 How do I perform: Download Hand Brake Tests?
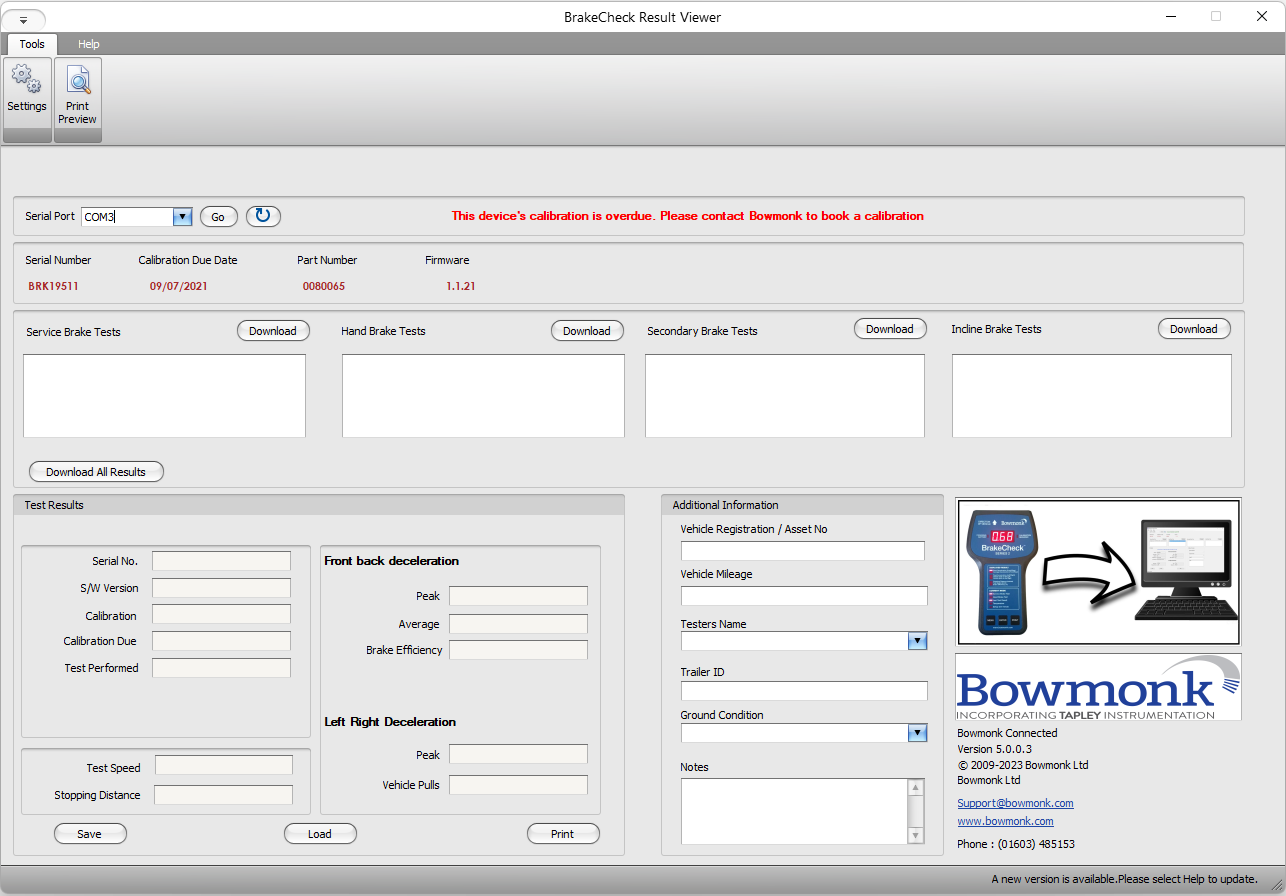587,331
